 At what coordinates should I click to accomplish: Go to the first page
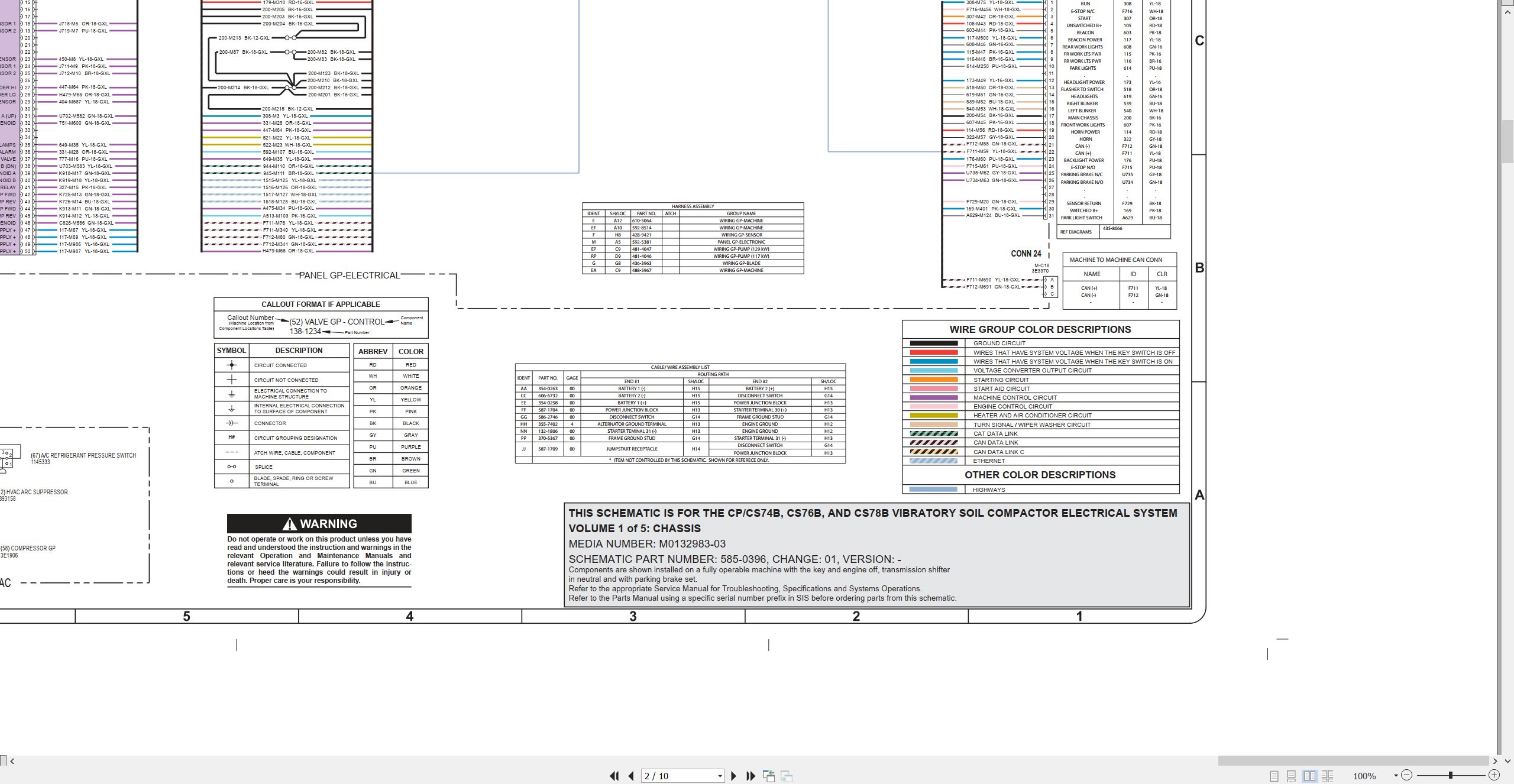coord(614,776)
